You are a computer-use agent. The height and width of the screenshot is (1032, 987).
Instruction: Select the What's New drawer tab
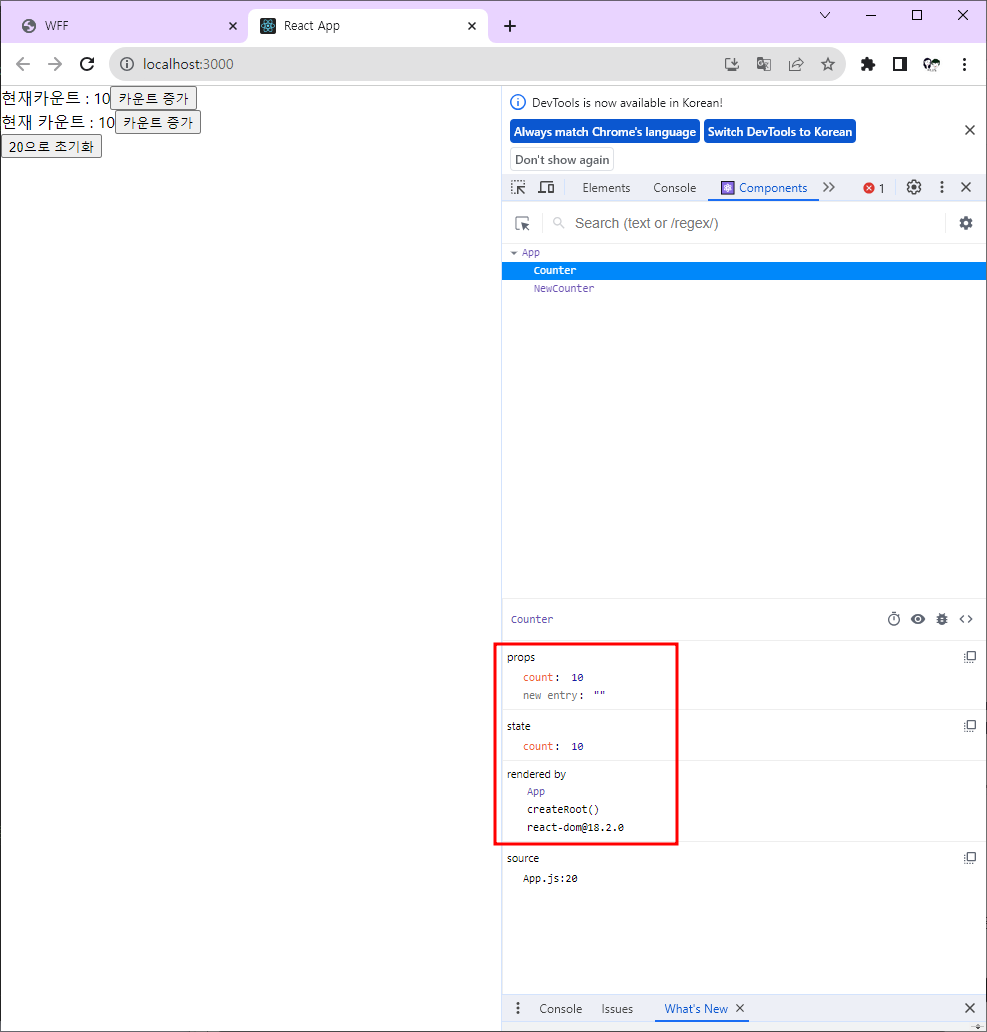[696, 1009]
